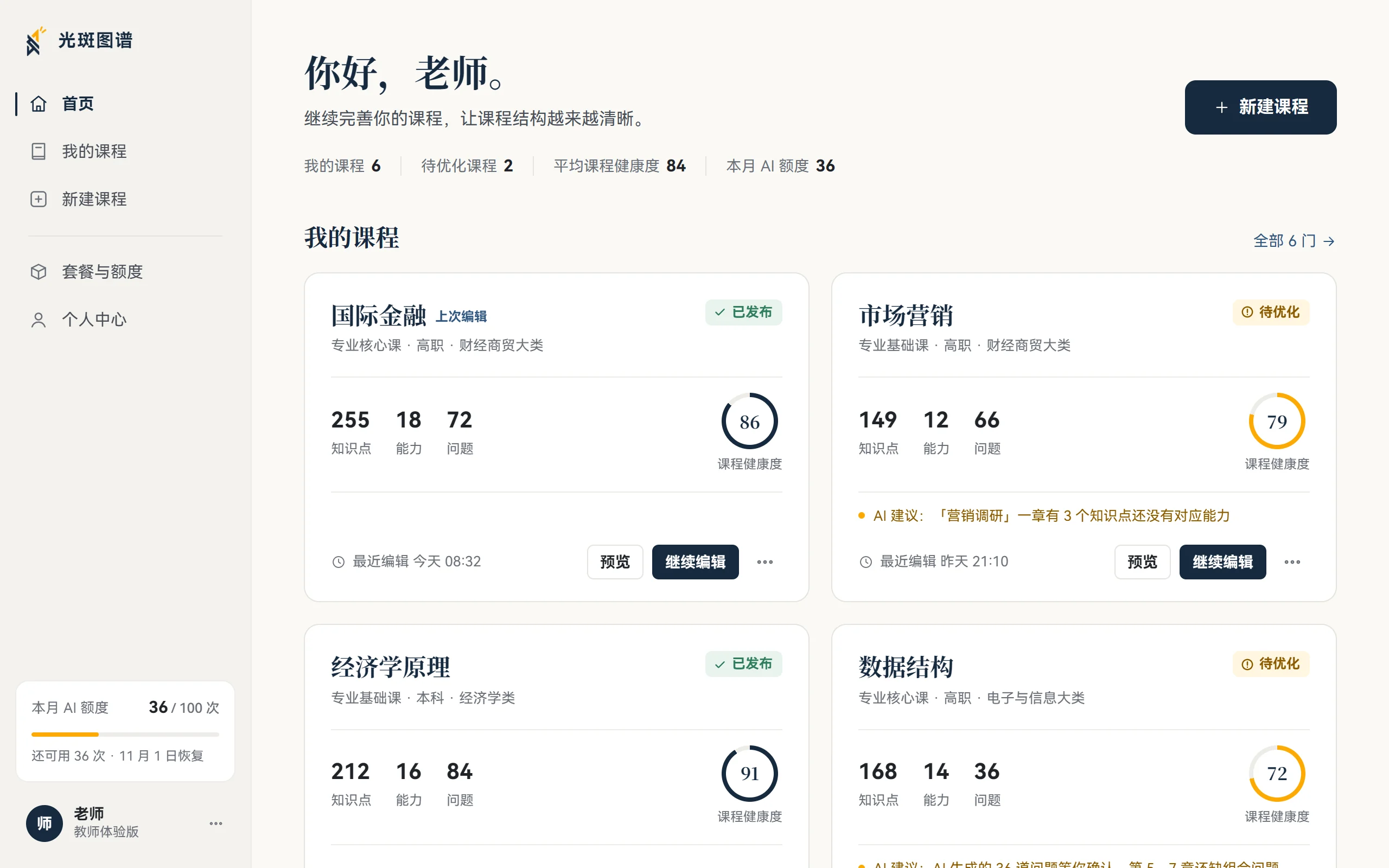The height and width of the screenshot is (868, 1389).
Task: Click the 上次编辑 tag beside 国际金融
Action: (x=462, y=316)
